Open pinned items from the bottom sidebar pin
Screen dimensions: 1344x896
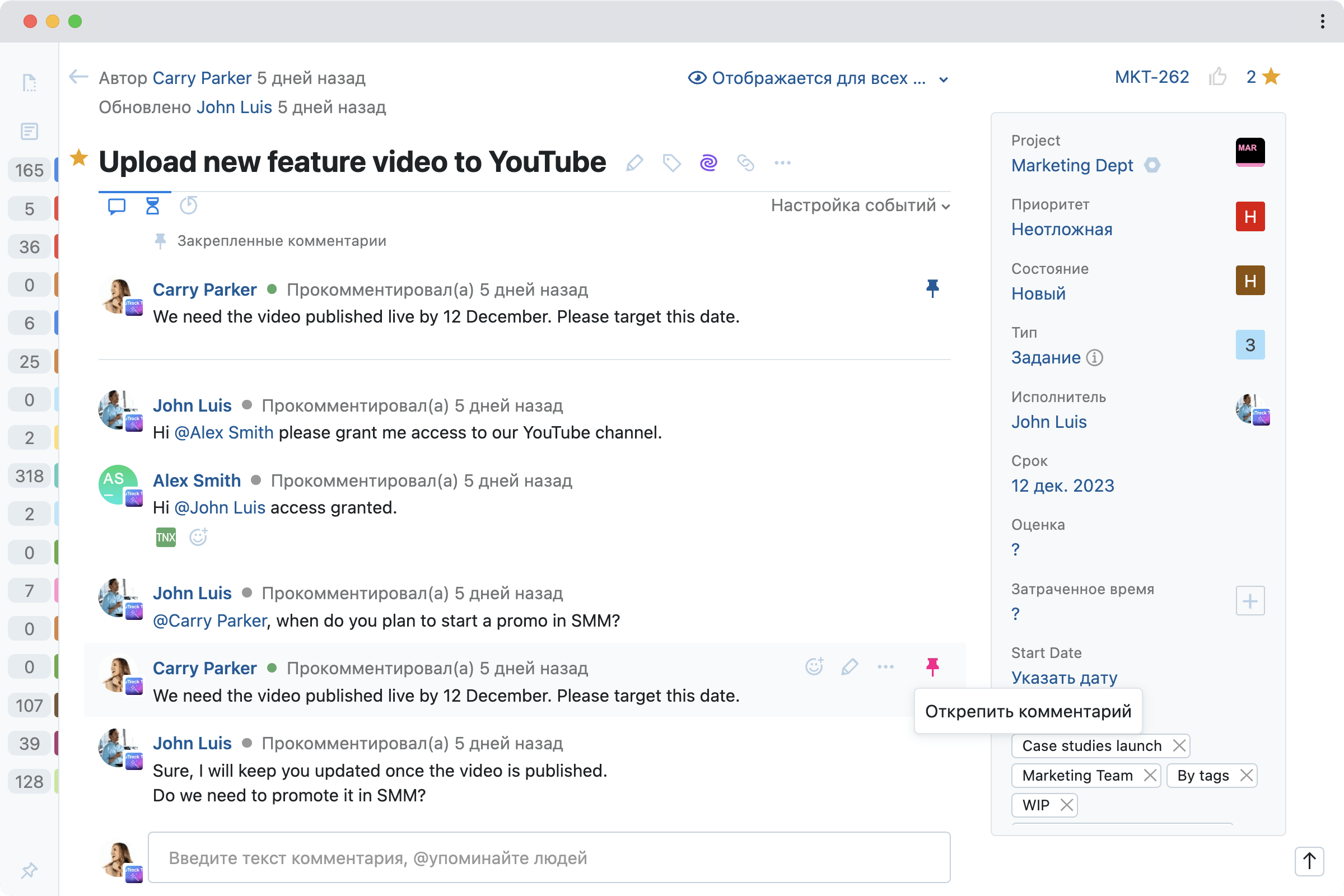(x=29, y=871)
